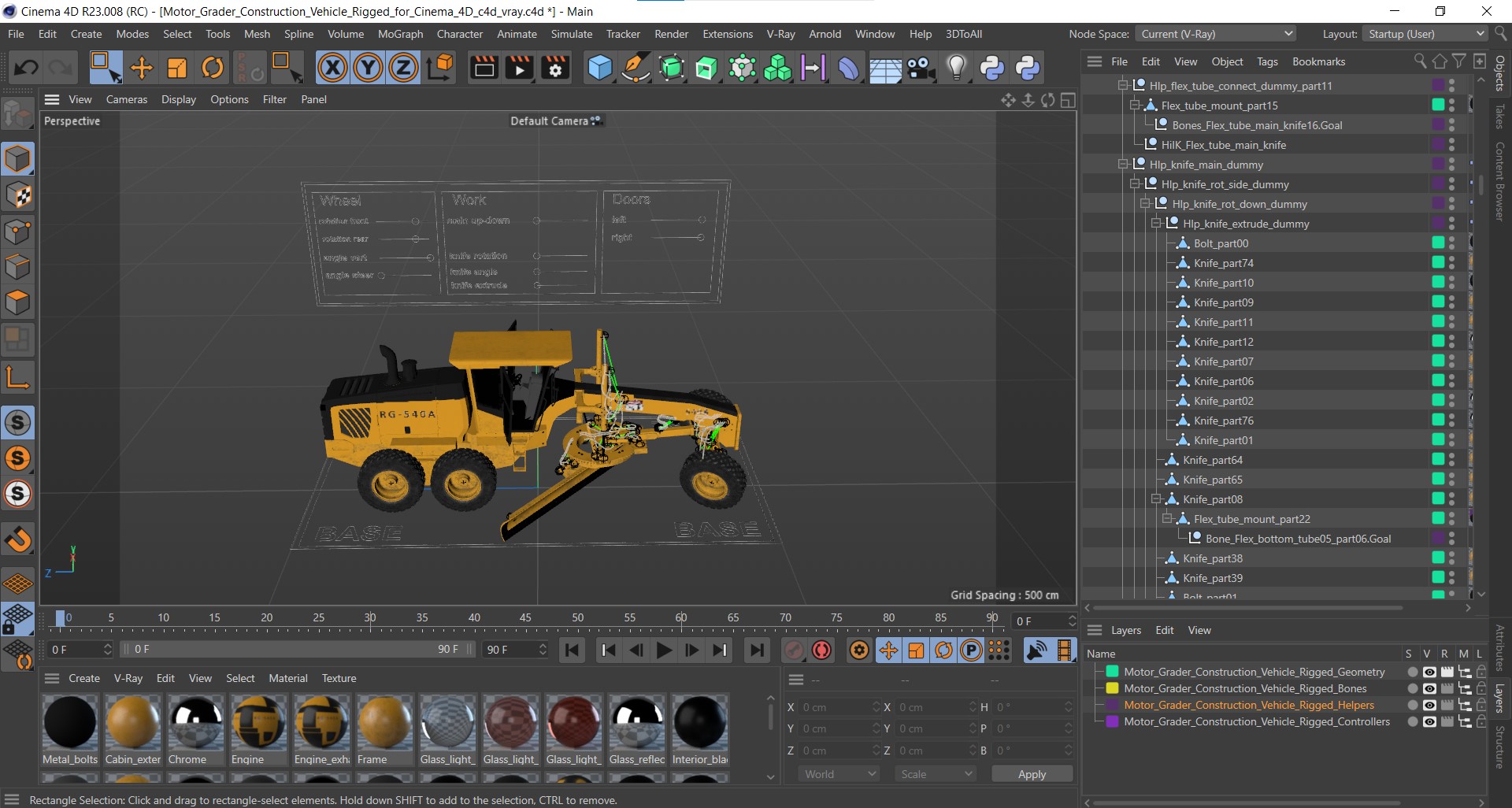Select the Move tool

pos(141,68)
